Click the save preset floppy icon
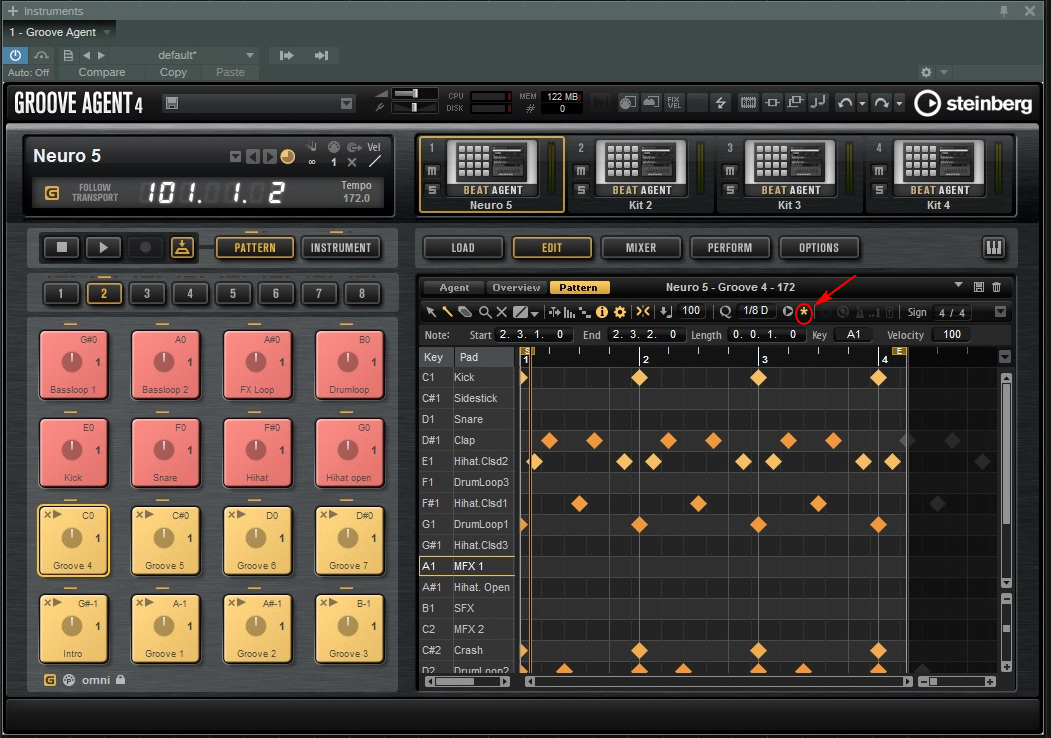Image resolution: width=1051 pixels, height=738 pixels. pos(172,103)
